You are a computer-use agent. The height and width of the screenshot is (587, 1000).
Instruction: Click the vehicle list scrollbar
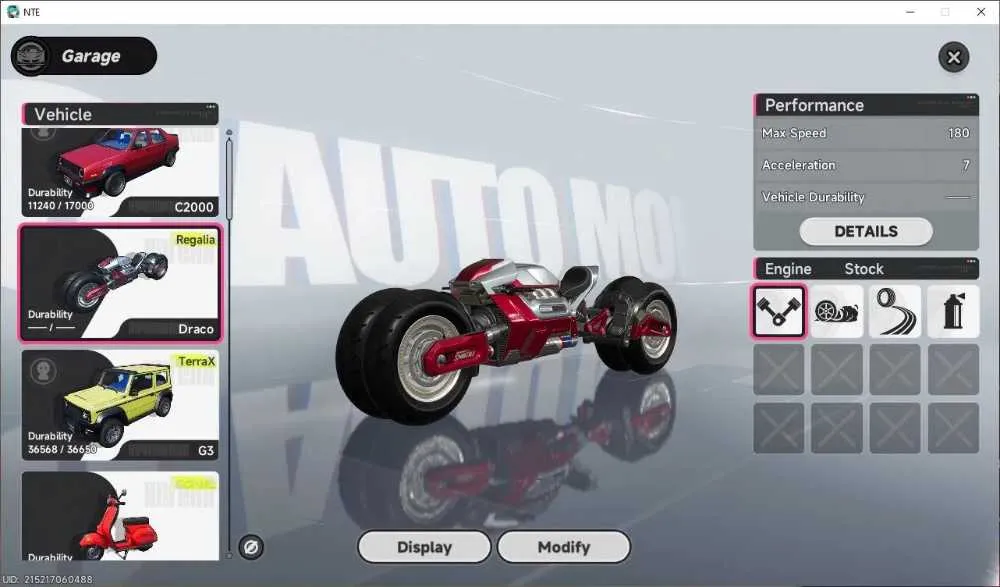click(229, 179)
